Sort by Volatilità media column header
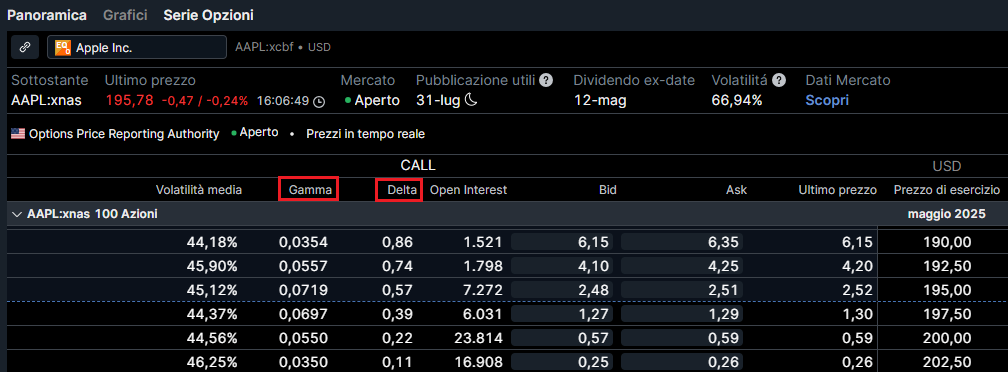 (x=199, y=190)
